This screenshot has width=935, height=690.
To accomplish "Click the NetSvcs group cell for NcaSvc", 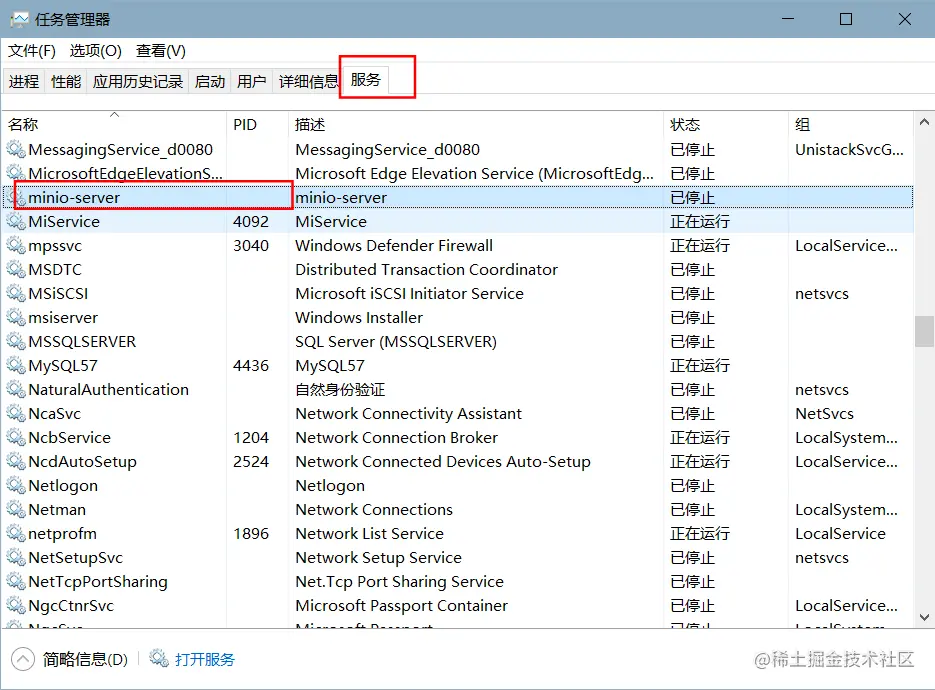I will pyautogui.click(x=824, y=413).
